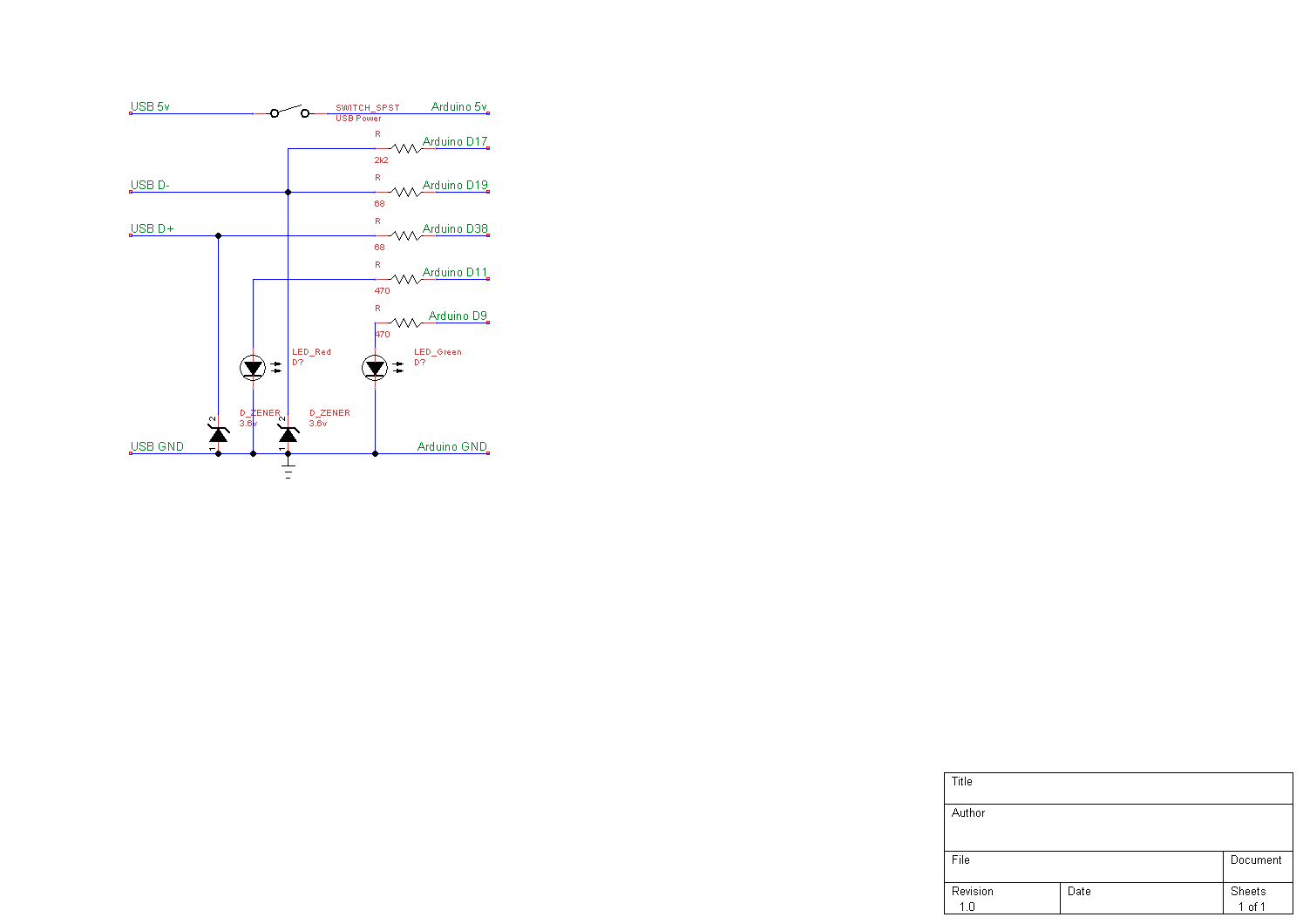This screenshot has height=924, width=1303.
Task: Click the "470" value below Arduino D11 resistor
Action: 383,291
